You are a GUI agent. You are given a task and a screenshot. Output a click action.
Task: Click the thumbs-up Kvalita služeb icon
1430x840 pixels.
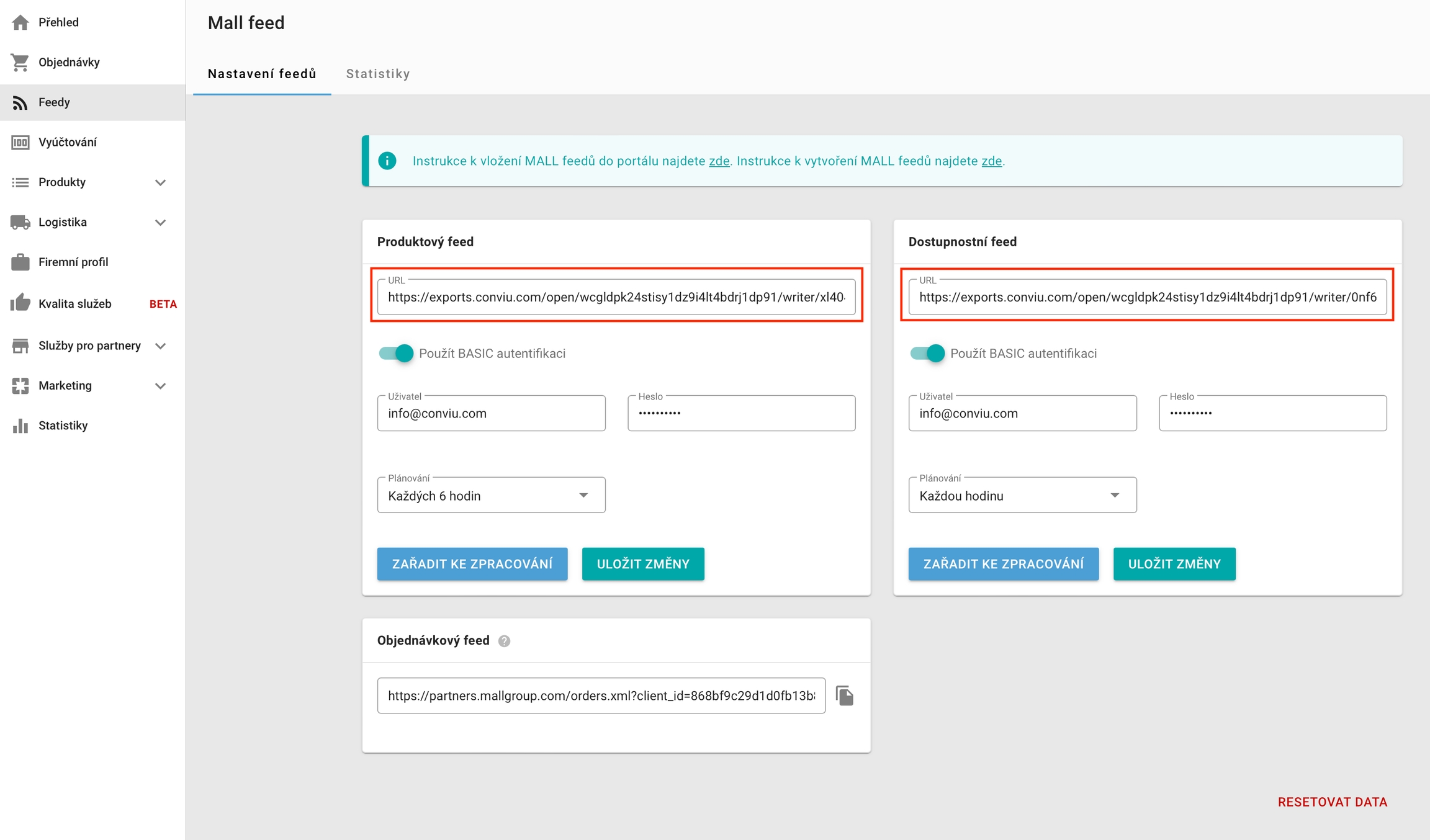(x=20, y=303)
